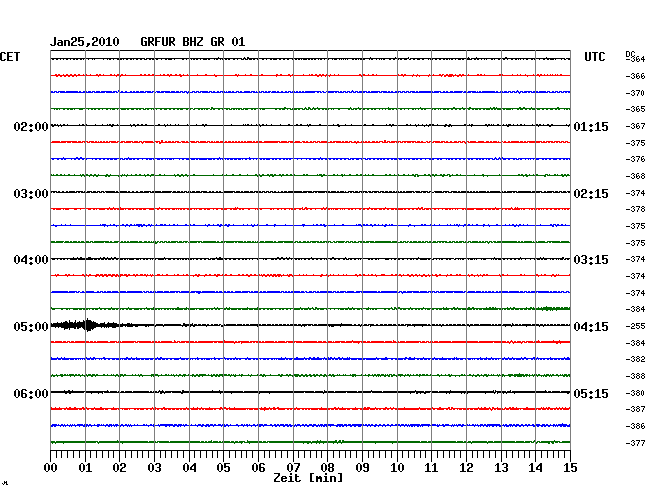The width and height of the screenshot is (650, 494).
Task: Click the DC offset value -376
Action: click(635, 159)
